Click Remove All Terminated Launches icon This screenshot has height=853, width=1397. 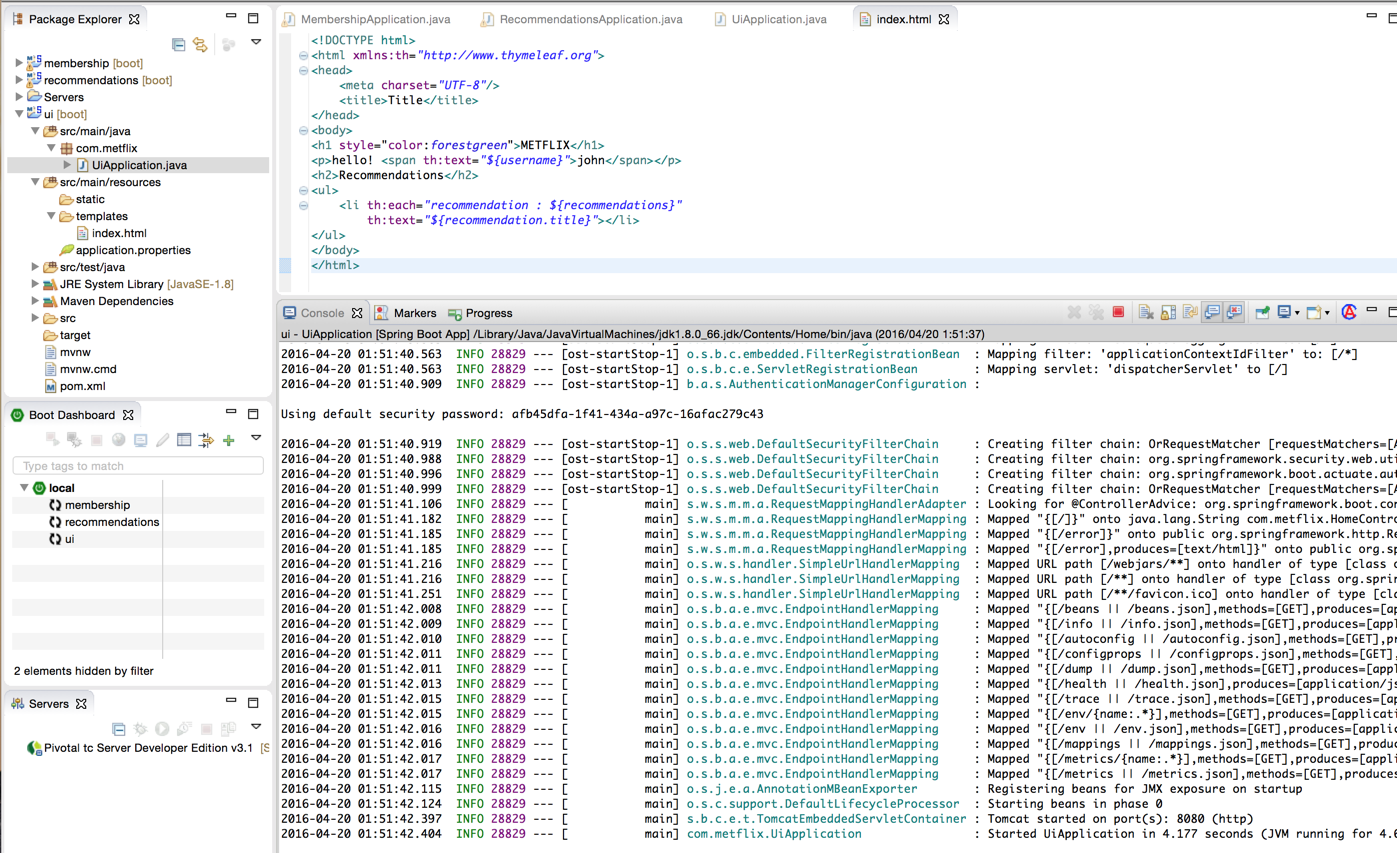(1096, 312)
